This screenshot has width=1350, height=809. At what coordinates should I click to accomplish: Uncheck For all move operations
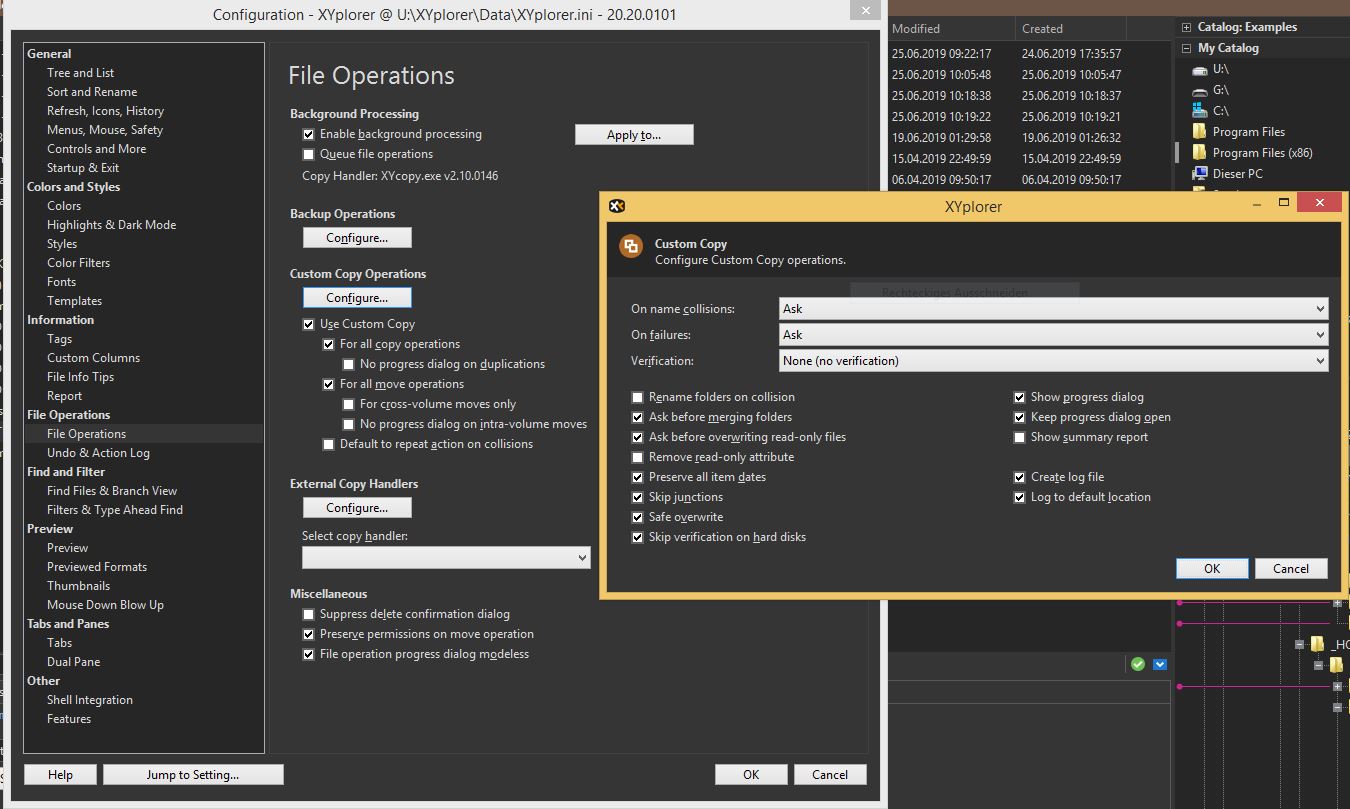[x=328, y=384]
